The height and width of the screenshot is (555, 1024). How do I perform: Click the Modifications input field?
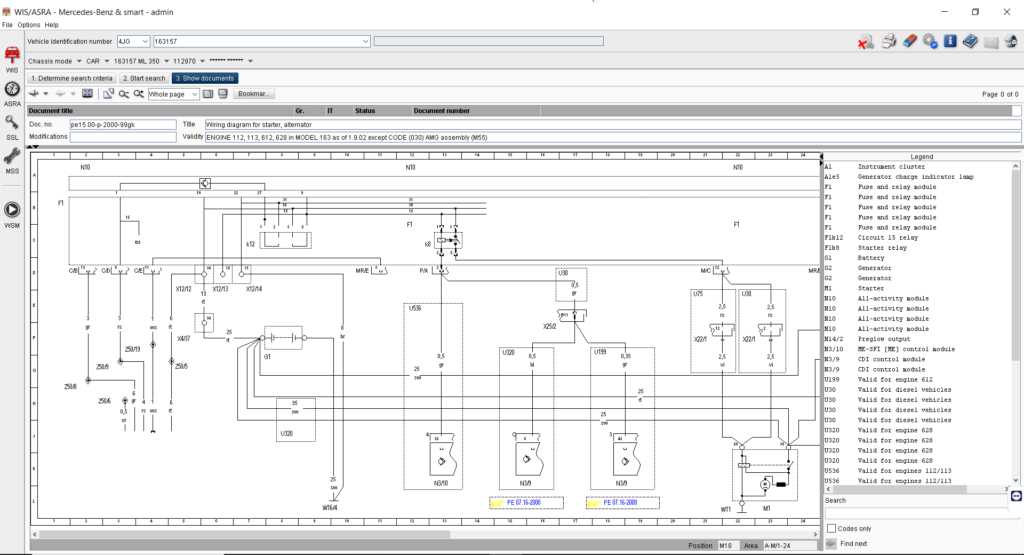123,137
